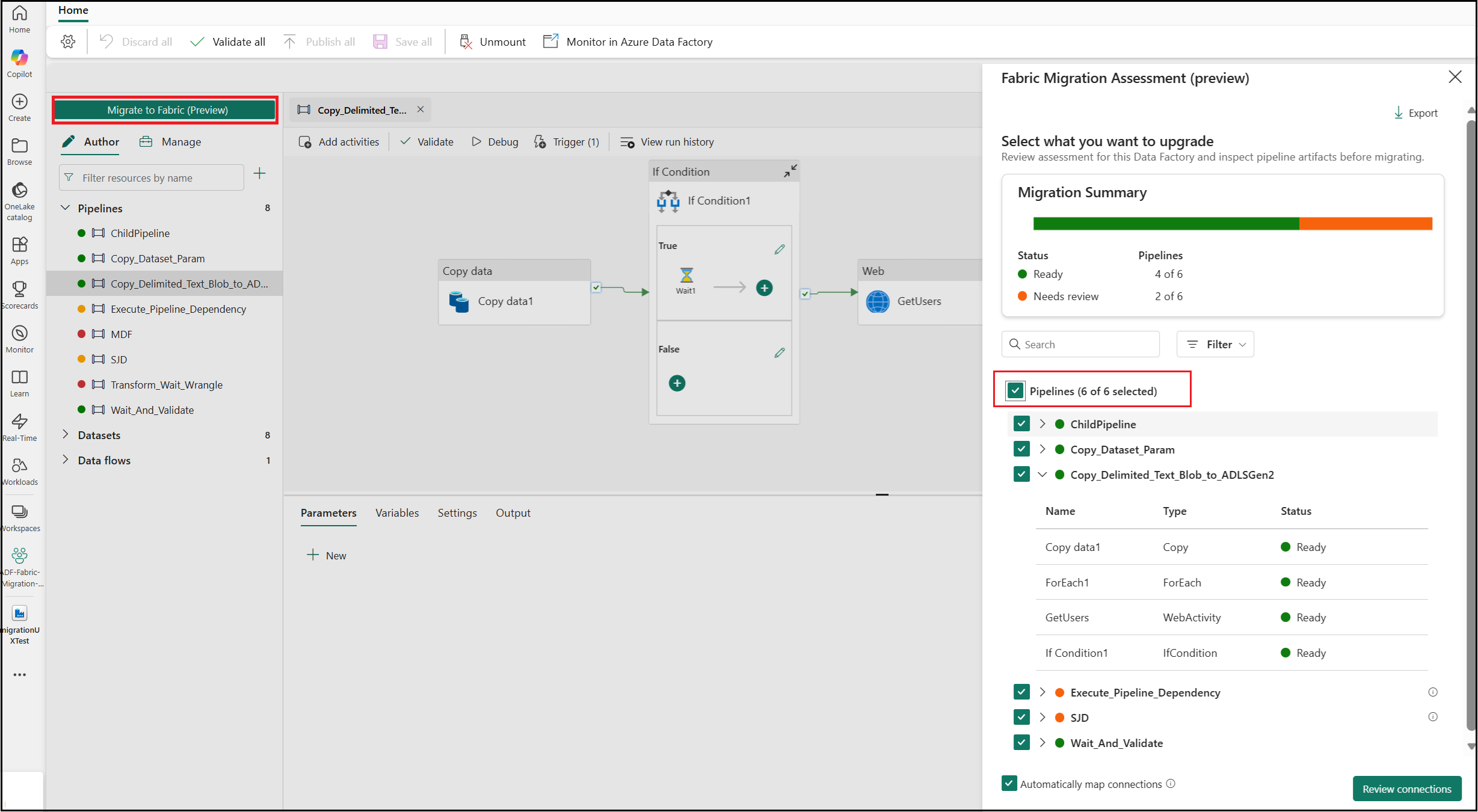Screen dimensions: 1478x812
Task: Collapse the Pipelines tree section
Action: (x=66, y=208)
